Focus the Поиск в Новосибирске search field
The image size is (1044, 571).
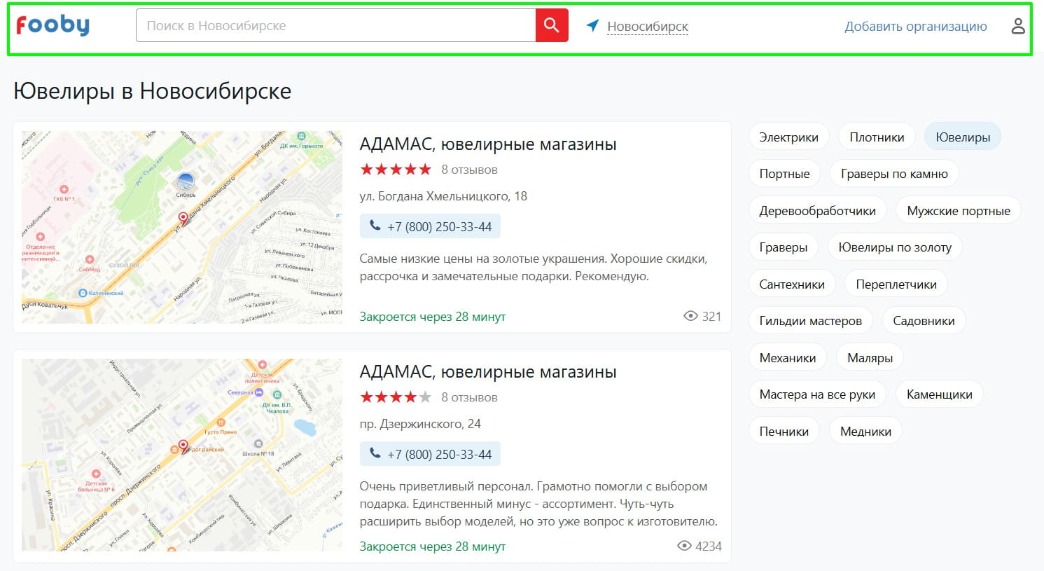click(x=336, y=25)
